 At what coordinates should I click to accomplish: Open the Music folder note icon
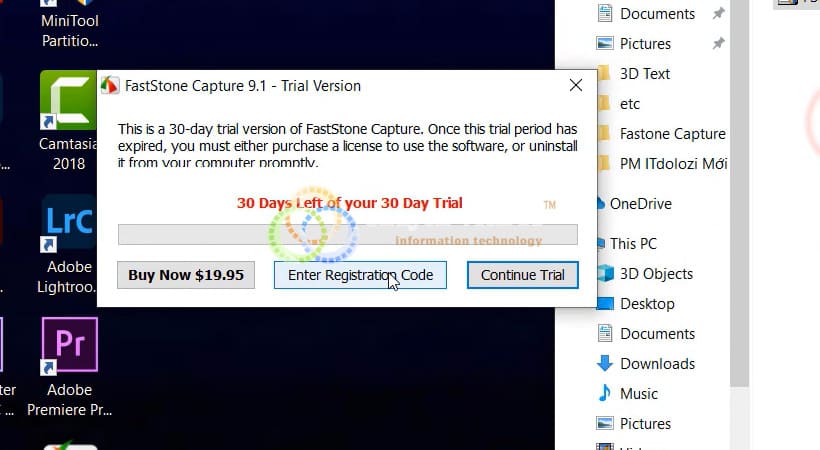[x=605, y=393]
